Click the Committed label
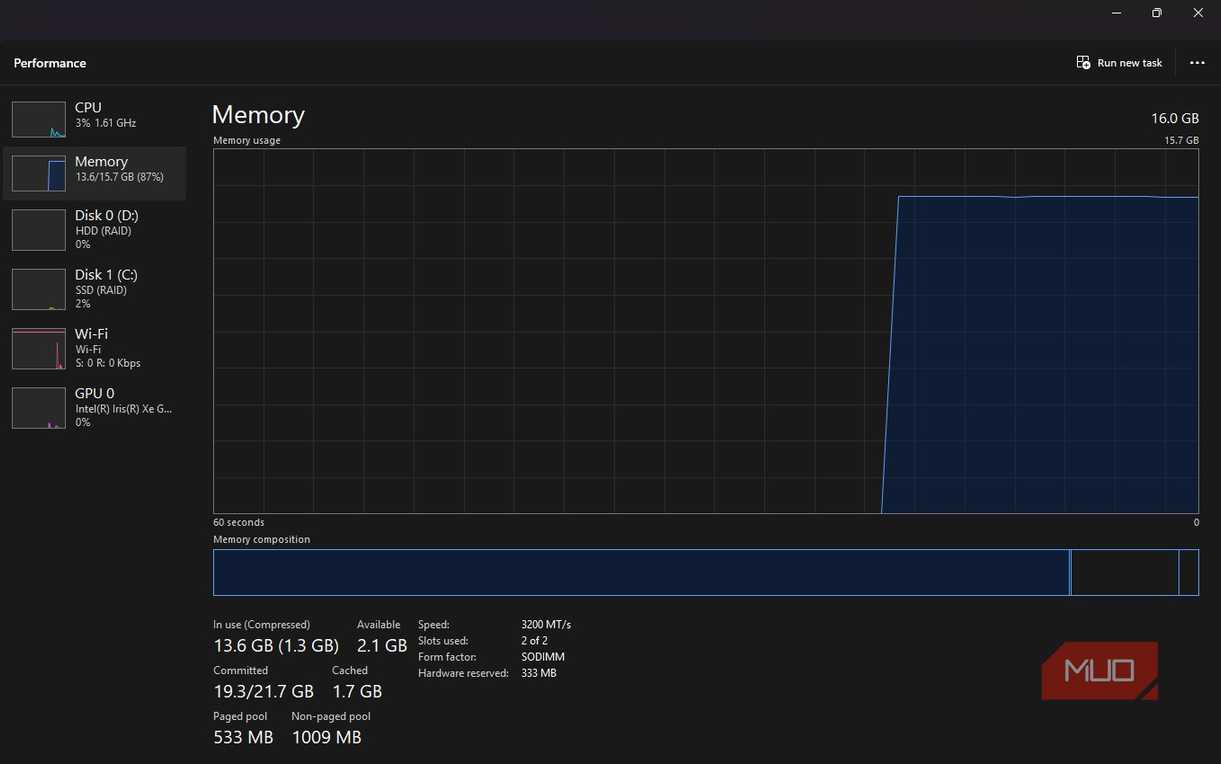The height and width of the screenshot is (764, 1221). [x=240, y=670]
